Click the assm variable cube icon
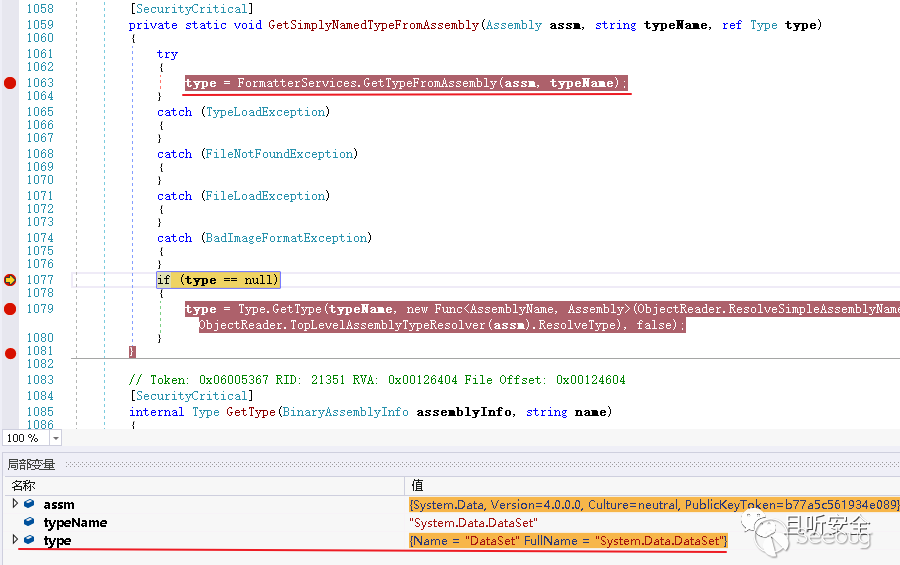 click(30, 504)
